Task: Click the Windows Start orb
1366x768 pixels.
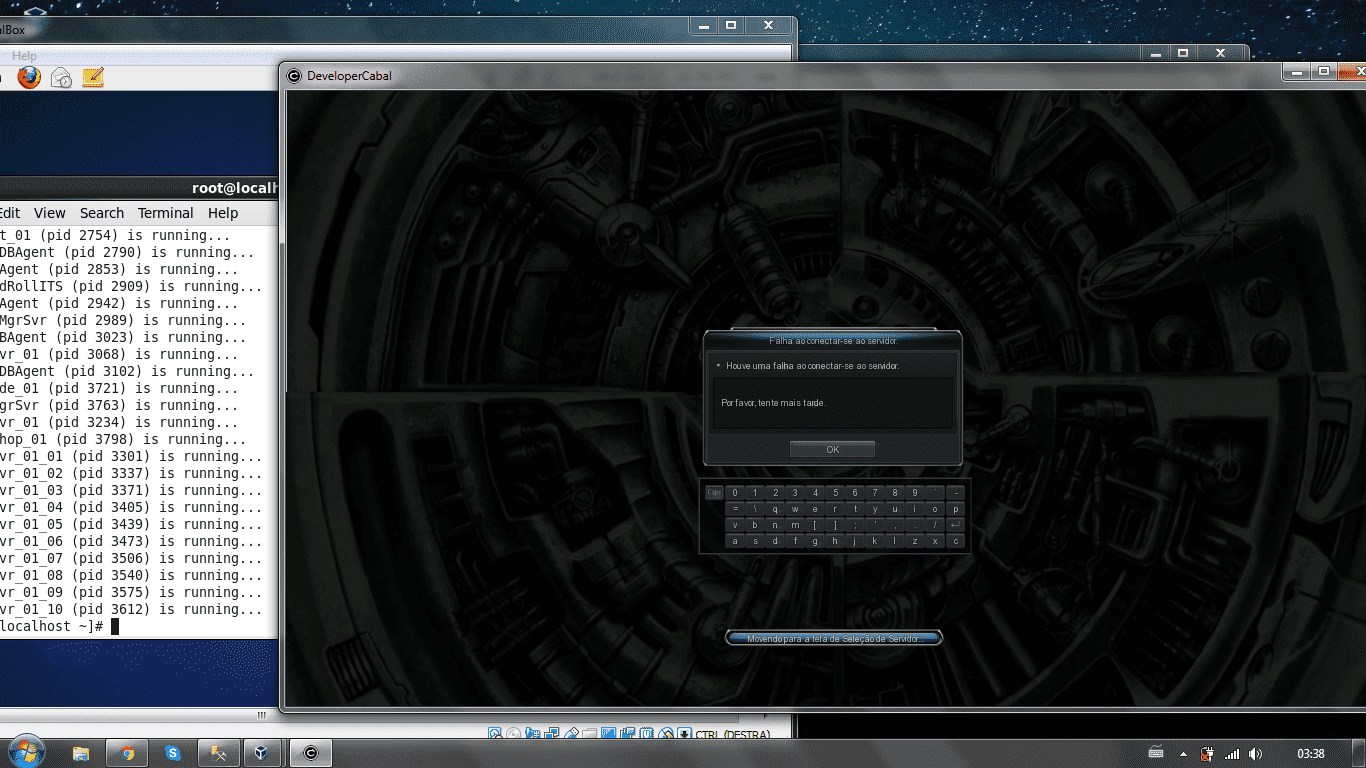Action: tap(25, 752)
